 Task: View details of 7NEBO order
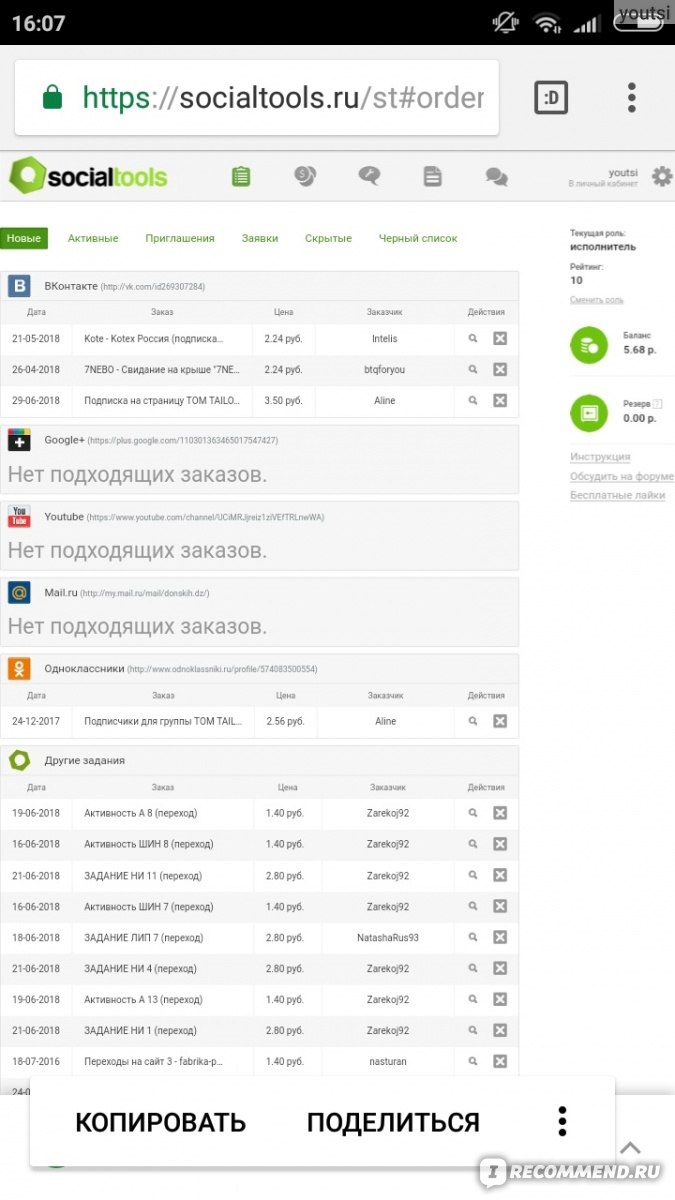(x=473, y=370)
